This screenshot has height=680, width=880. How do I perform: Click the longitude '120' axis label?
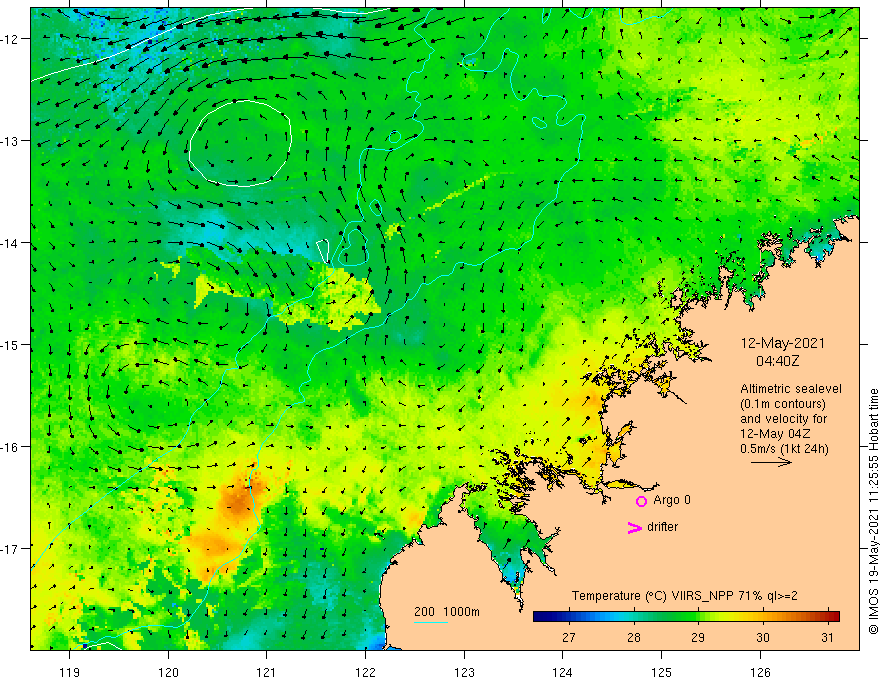coord(168,672)
